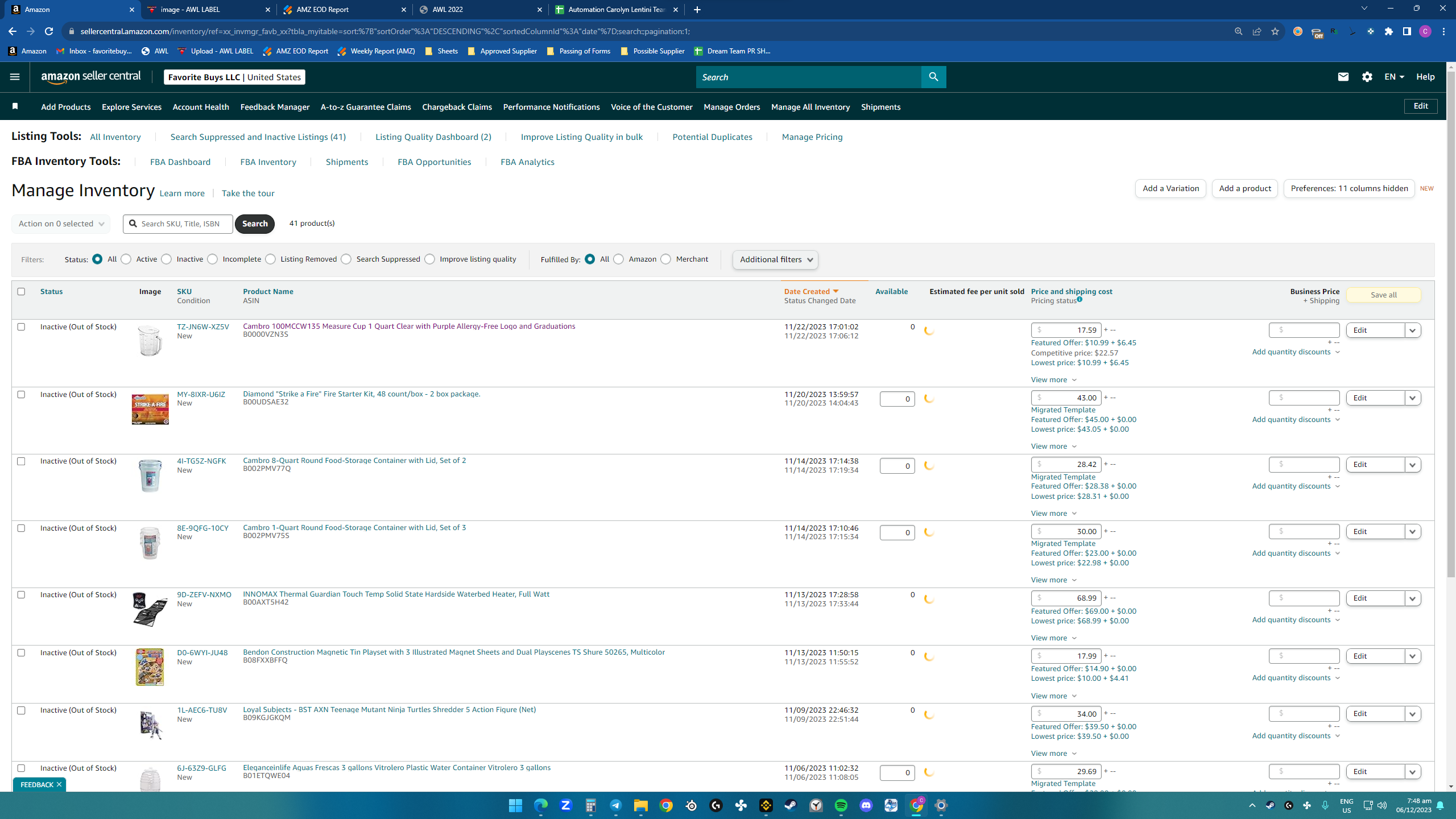Click the bookmark flag icon in navigation bar
Image resolution: width=1456 pixels, height=819 pixels.
15,106
